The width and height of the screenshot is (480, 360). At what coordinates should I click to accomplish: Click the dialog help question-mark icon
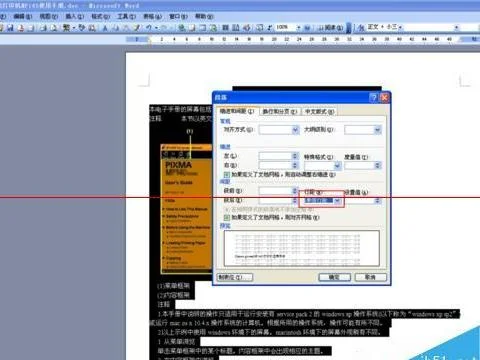(x=374, y=97)
